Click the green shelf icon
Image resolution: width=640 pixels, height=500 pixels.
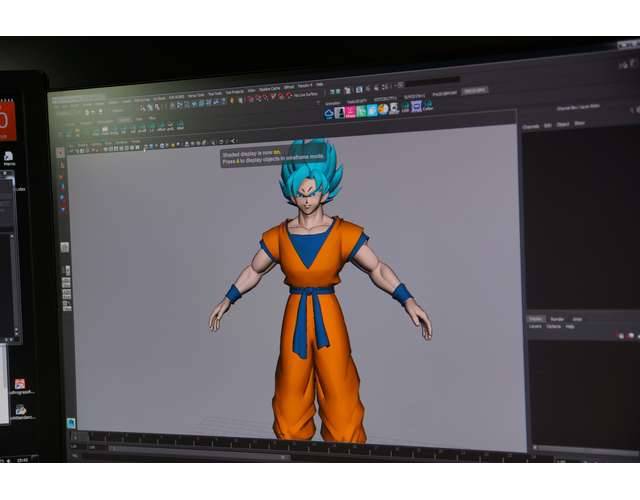click(361, 111)
